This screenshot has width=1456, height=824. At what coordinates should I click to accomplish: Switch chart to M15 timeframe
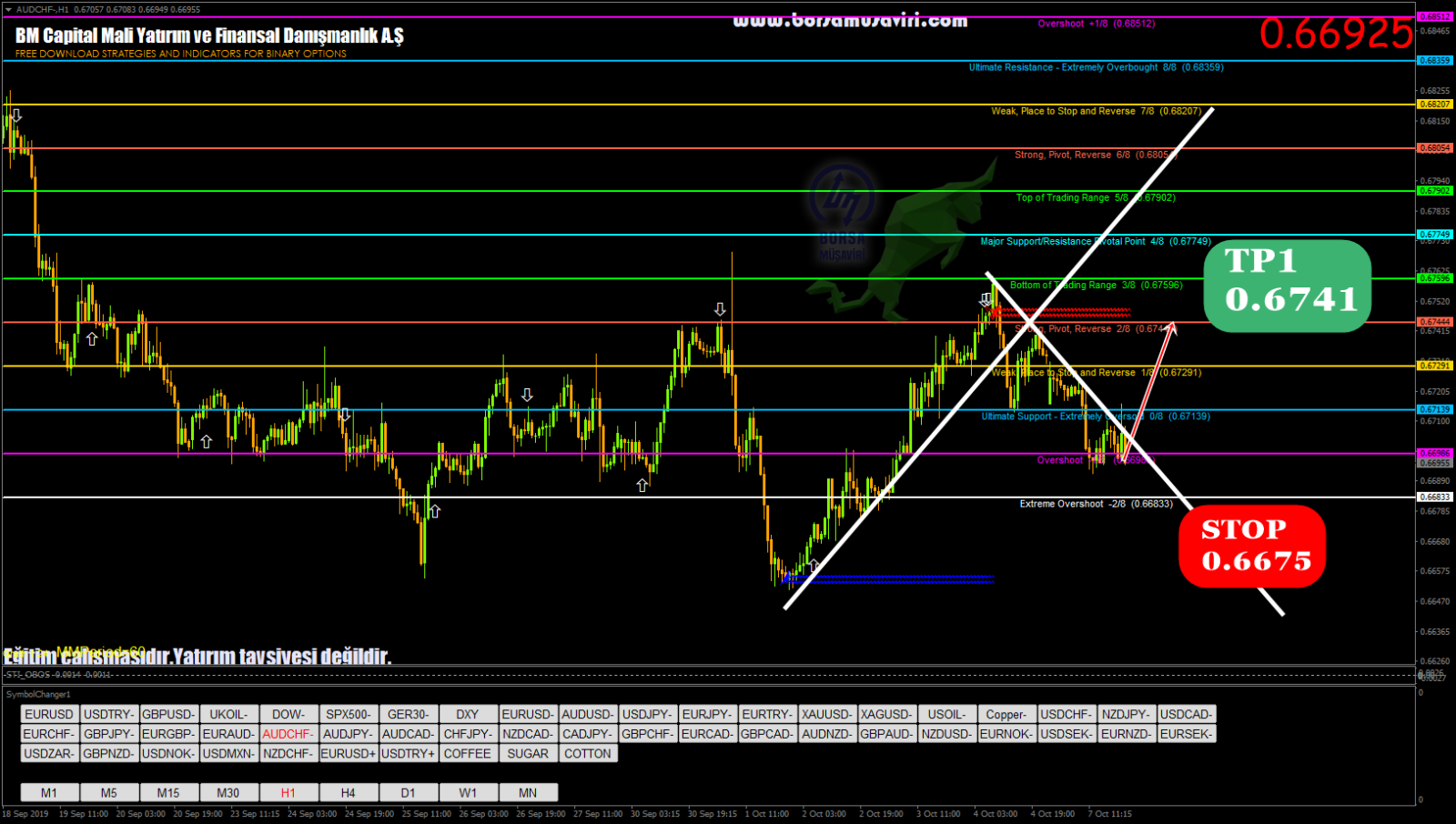pos(168,792)
